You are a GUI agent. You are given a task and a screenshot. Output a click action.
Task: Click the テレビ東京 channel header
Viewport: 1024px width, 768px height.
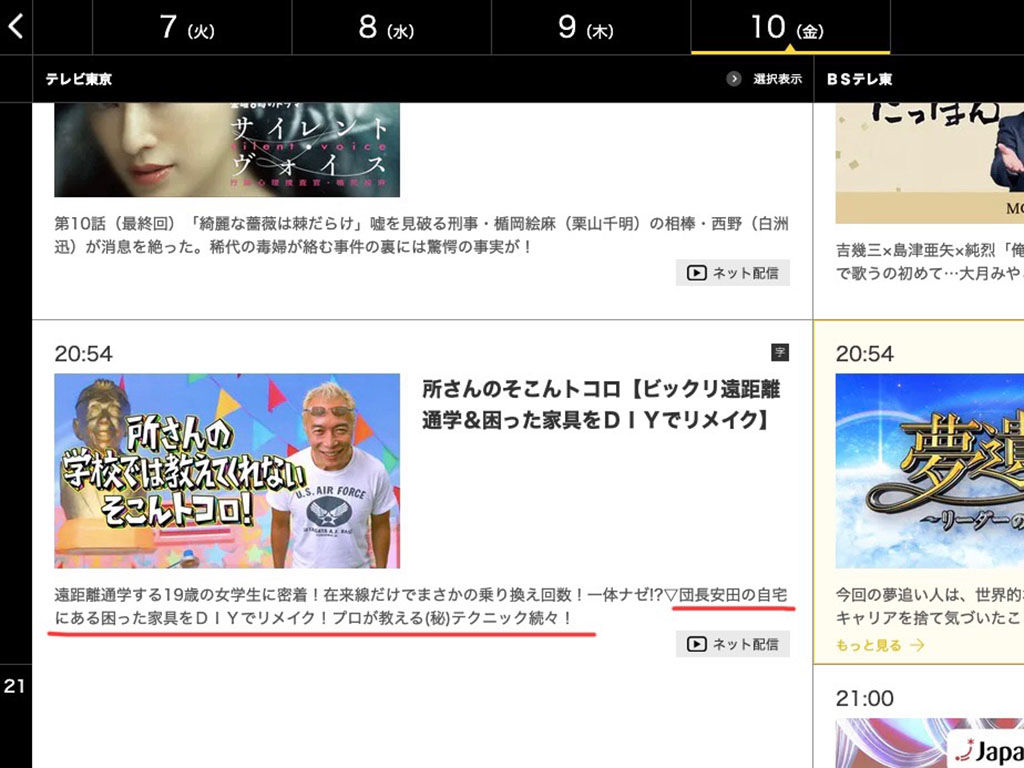(78, 79)
